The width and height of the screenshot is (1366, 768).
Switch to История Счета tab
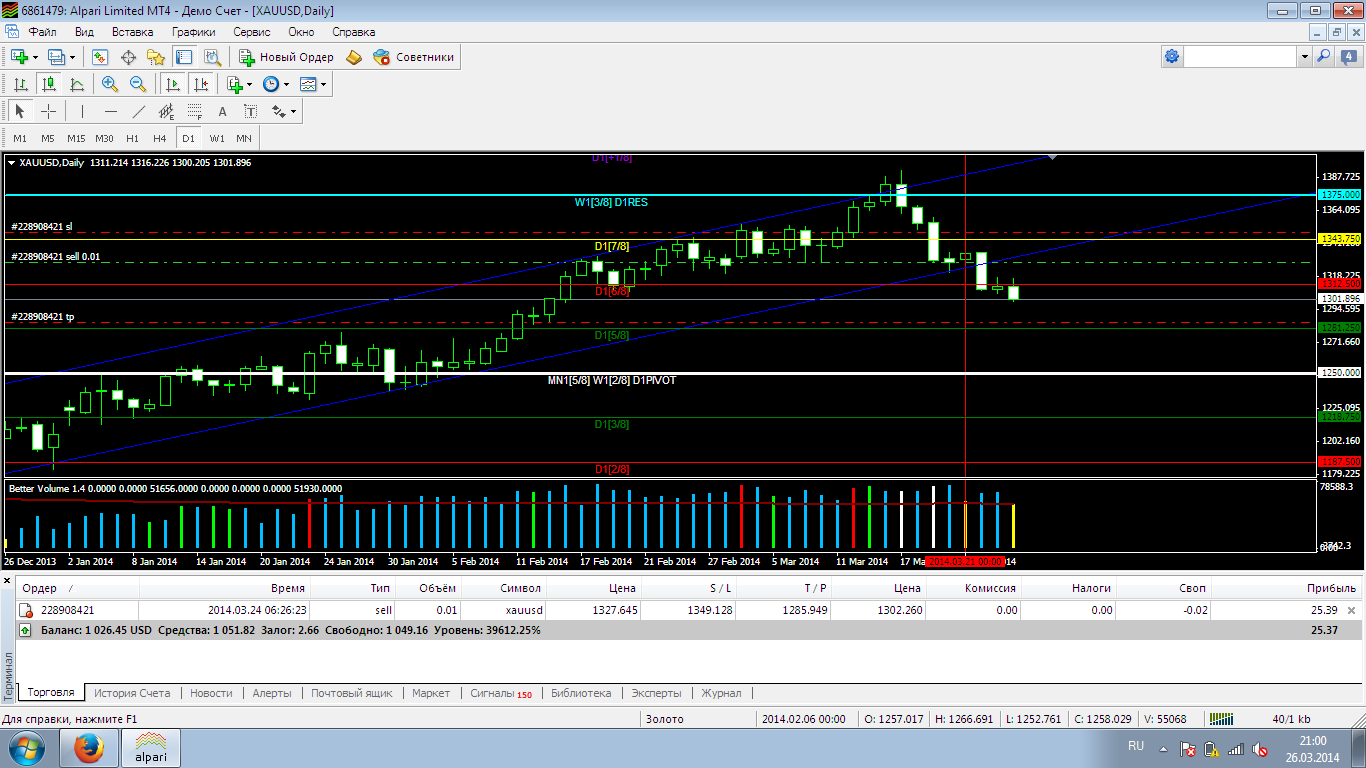coord(132,693)
